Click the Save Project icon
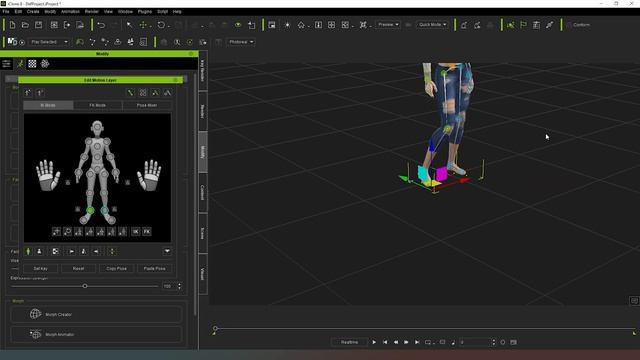640x360 pixels. click(38, 25)
